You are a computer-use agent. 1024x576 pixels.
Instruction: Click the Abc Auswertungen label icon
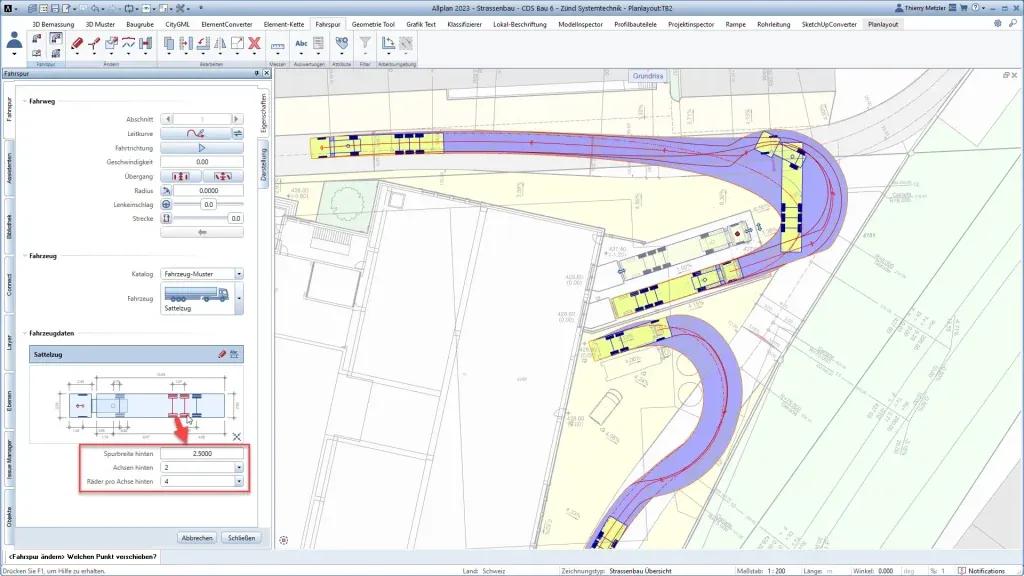click(x=301, y=43)
